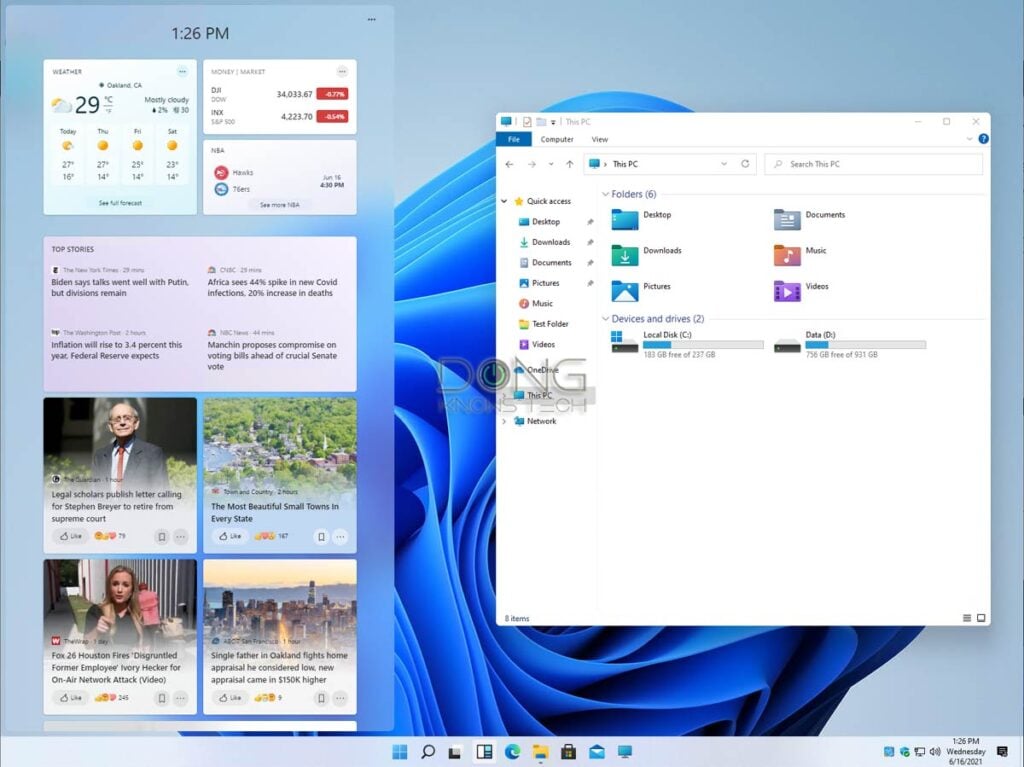The image size is (1024, 767).
Task: Toggle the Widgets panel taskbar icon
Action: click(x=484, y=752)
